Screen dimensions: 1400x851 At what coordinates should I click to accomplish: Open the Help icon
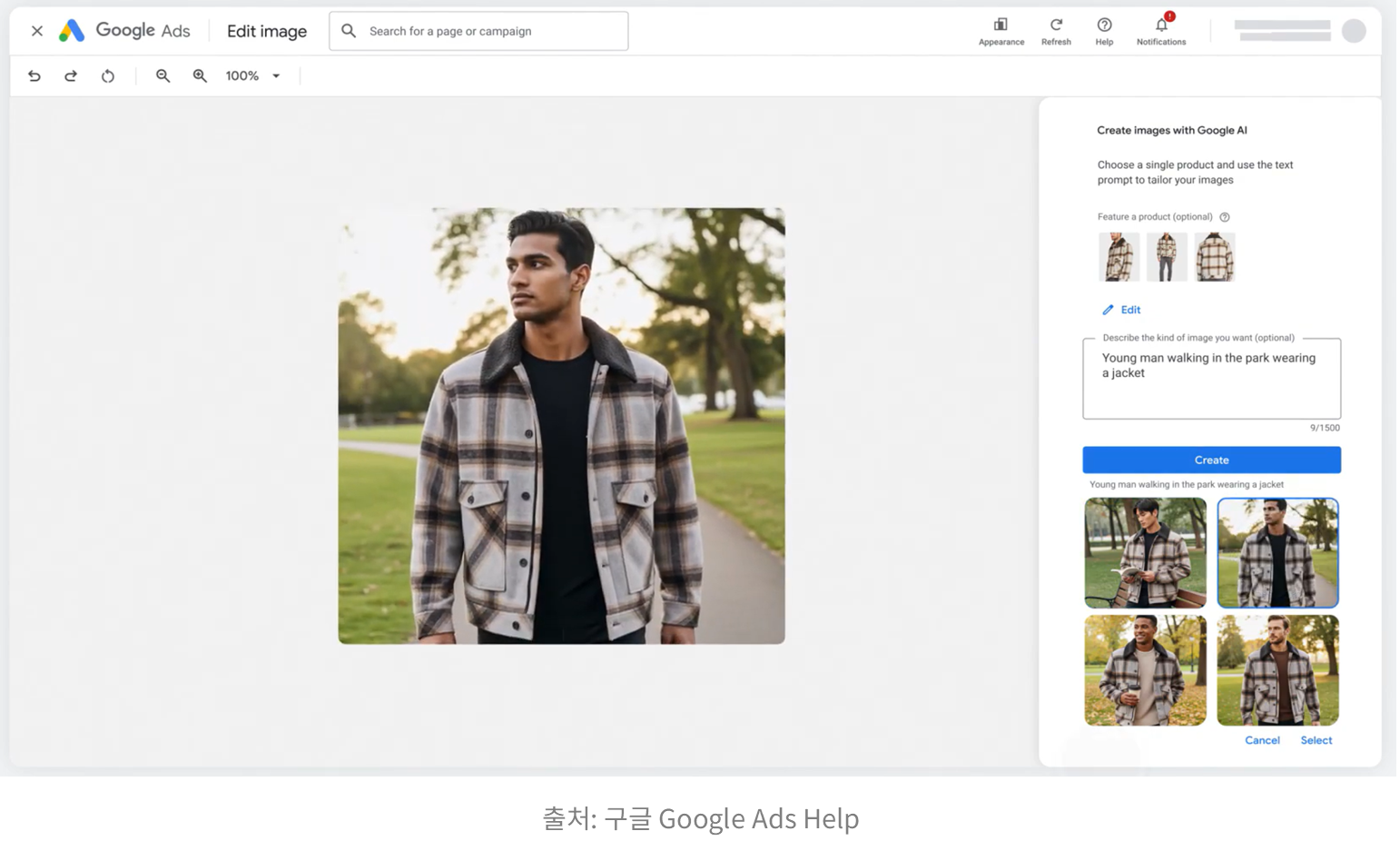(1104, 25)
